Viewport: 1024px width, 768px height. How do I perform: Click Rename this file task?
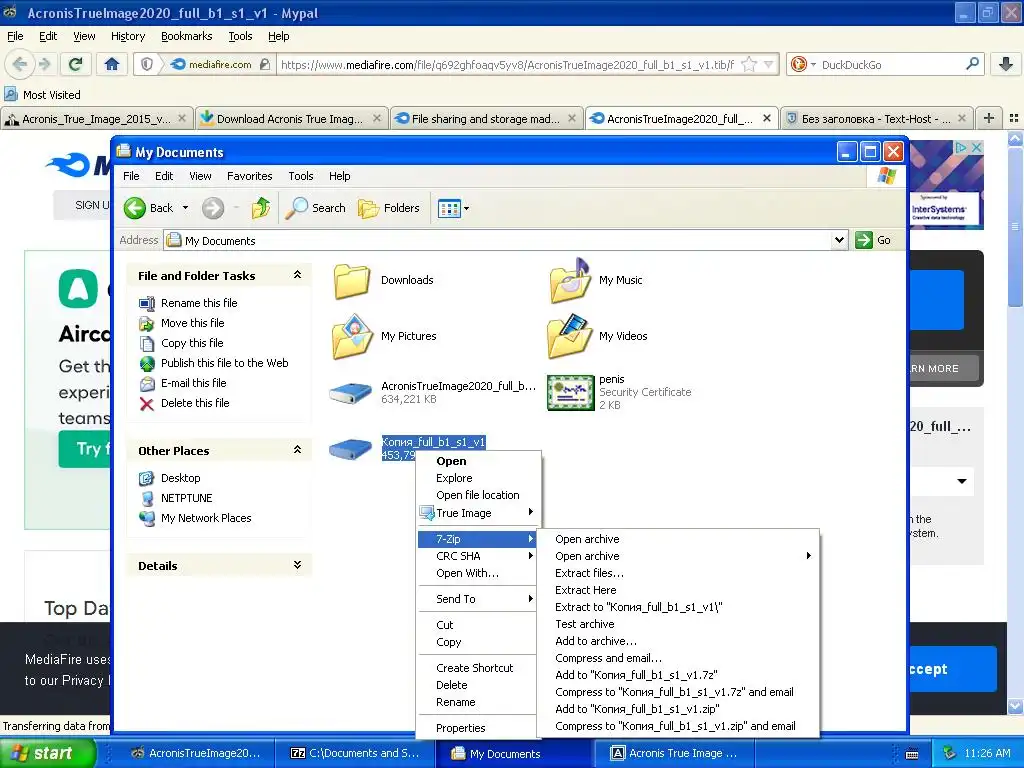(x=199, y=303)
